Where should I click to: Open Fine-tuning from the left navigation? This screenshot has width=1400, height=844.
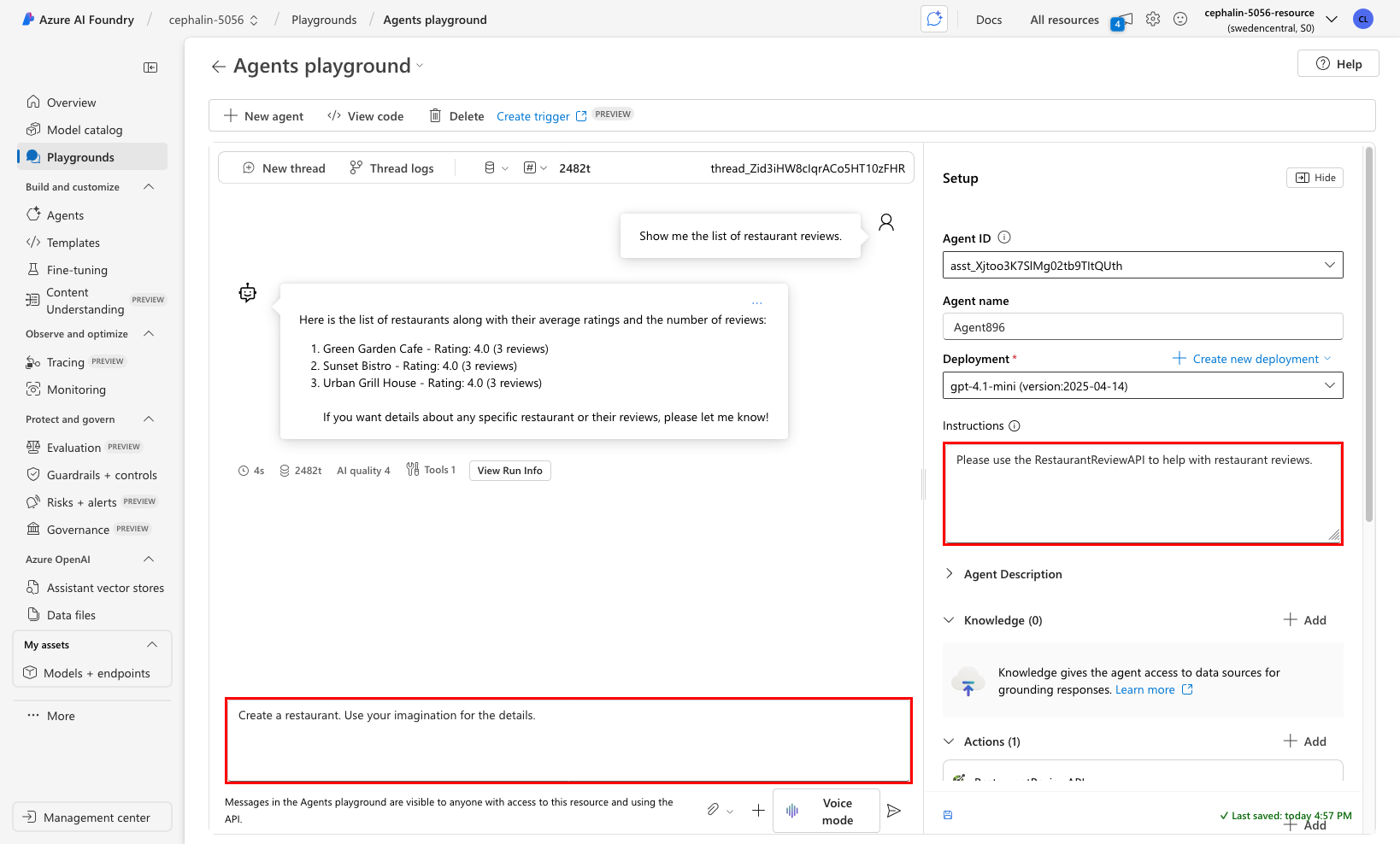click(x=75, y=269)
